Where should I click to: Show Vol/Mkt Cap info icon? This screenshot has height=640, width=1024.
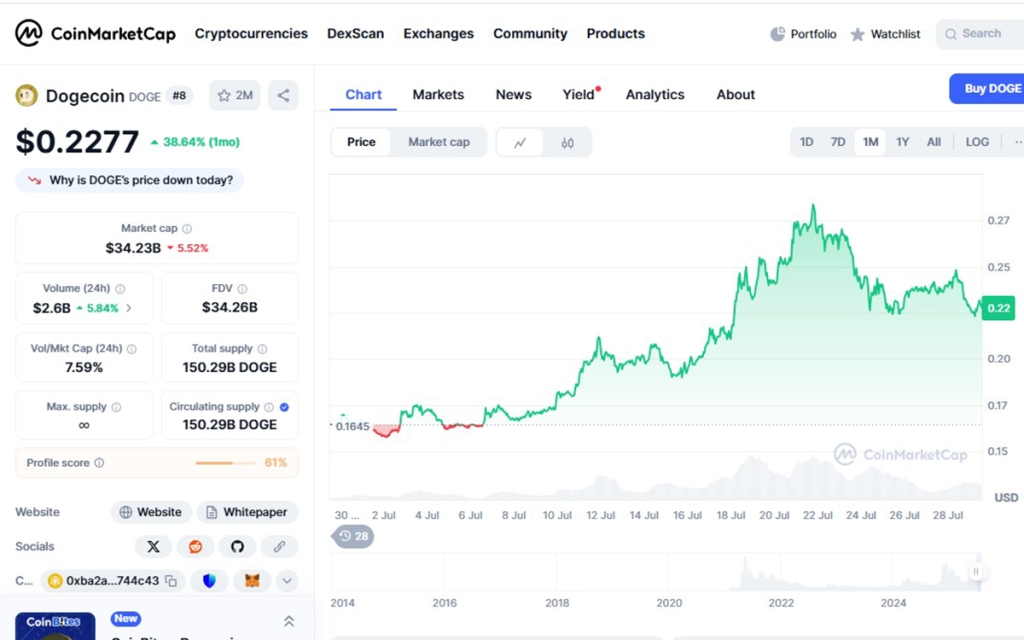[x=132, y=349]
